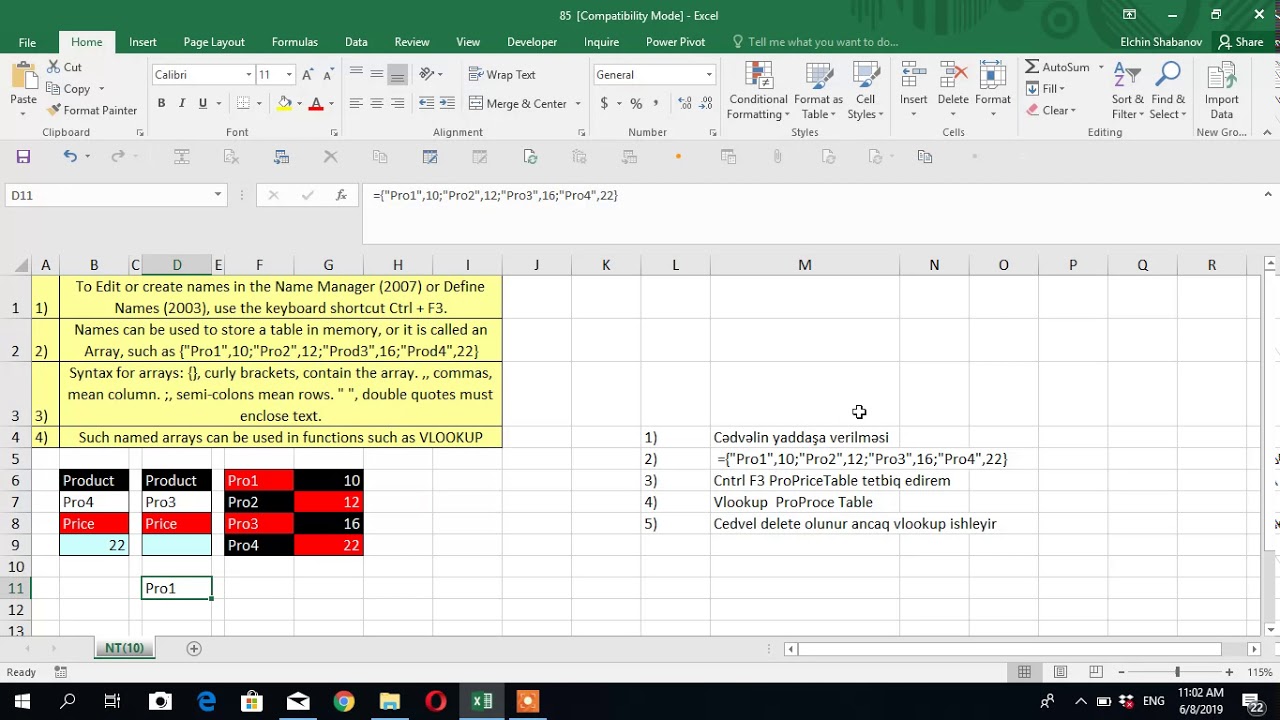The height and width of the screenshot is (720, 1280).
Task: Align text to bottom
Action: (398, 74)
